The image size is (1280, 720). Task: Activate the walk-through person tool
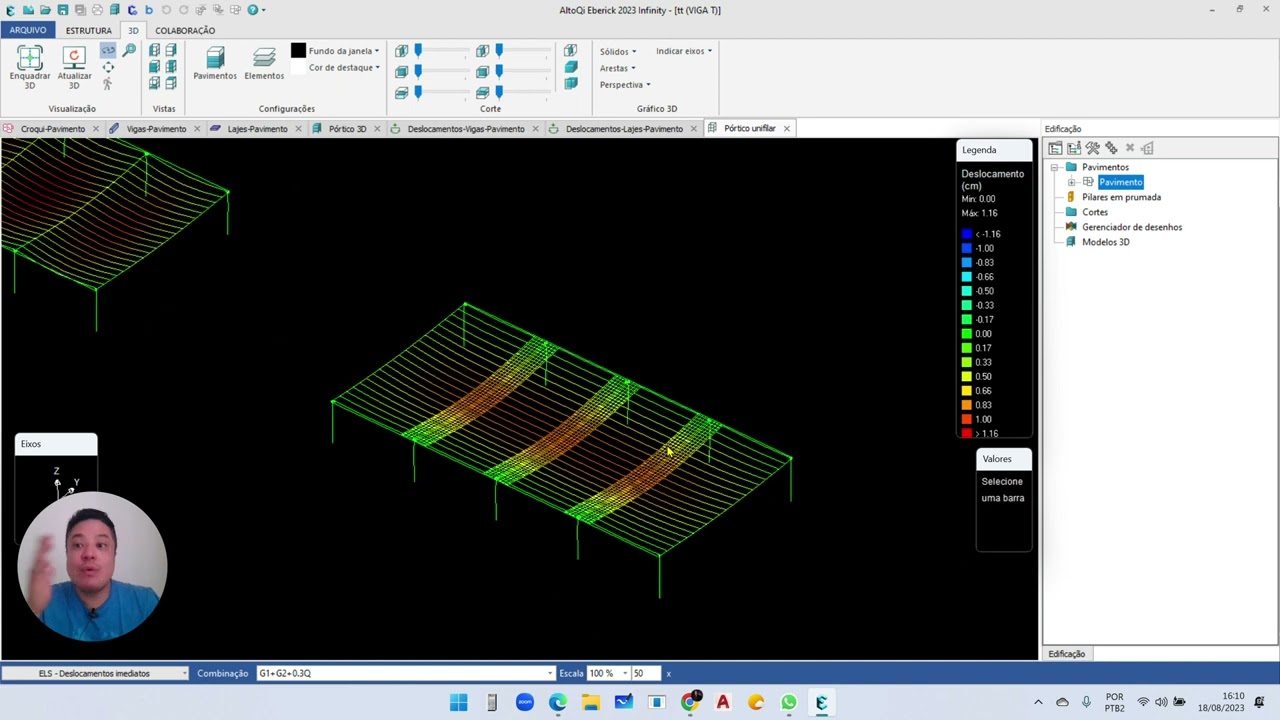tap(108, 84)
